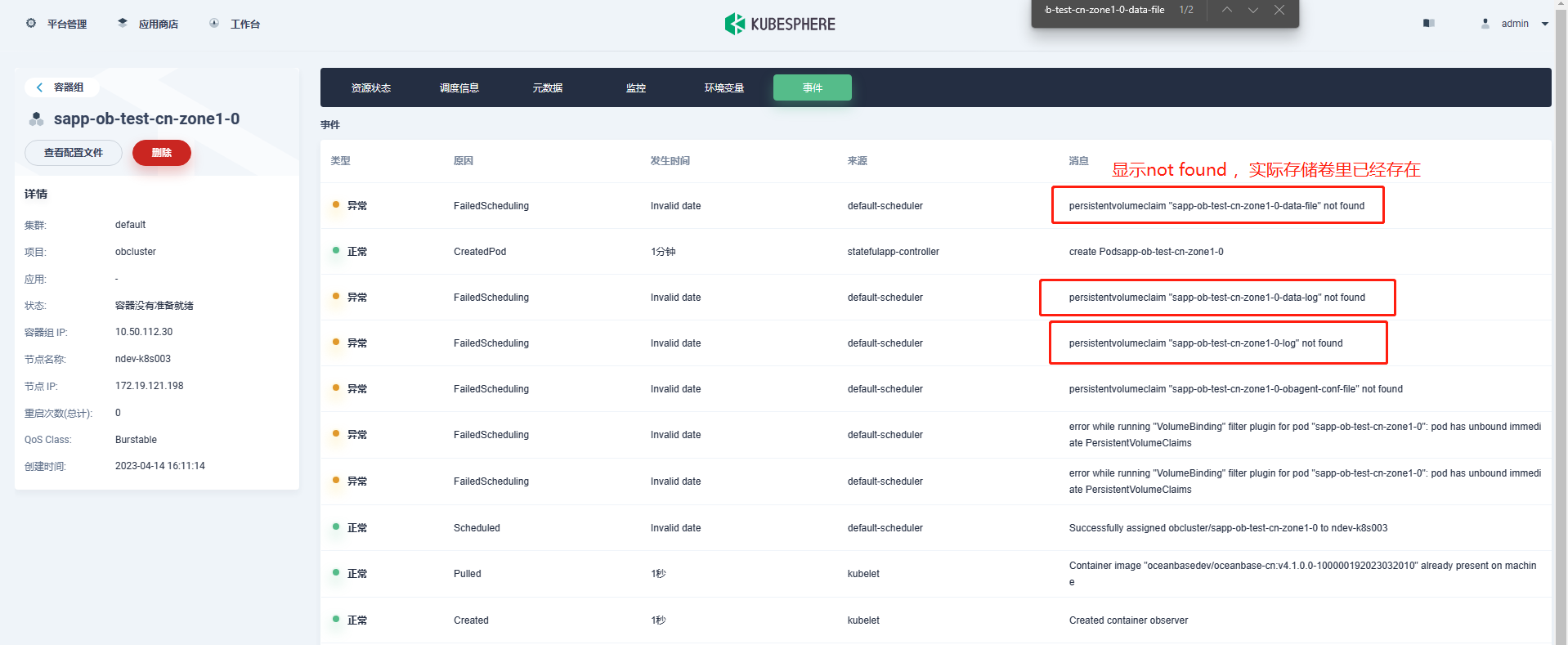Click the 类型 column header
Image resolution: width=1568 pixels, height=645 pixels.
click(x=340, y=161)
